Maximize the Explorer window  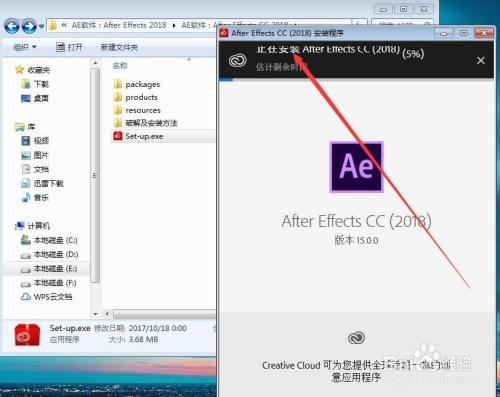pyautogui.click(x=403, y=9)
